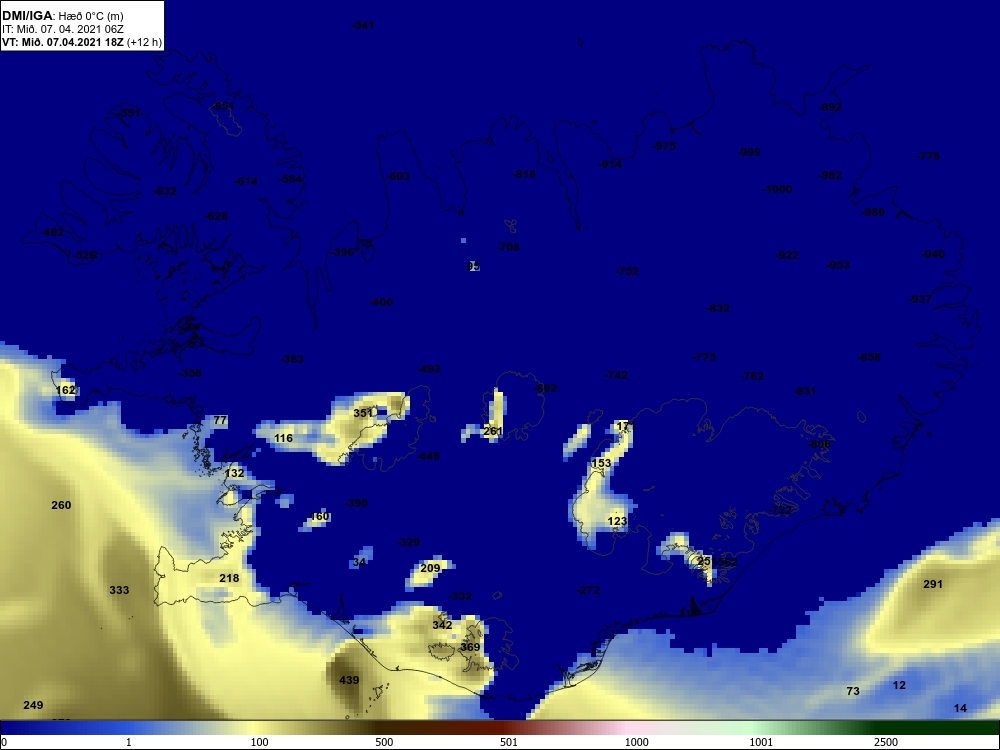Click the map value '-1000'
This screenshot has height=750, width=1000.
(x=777, y=189)
